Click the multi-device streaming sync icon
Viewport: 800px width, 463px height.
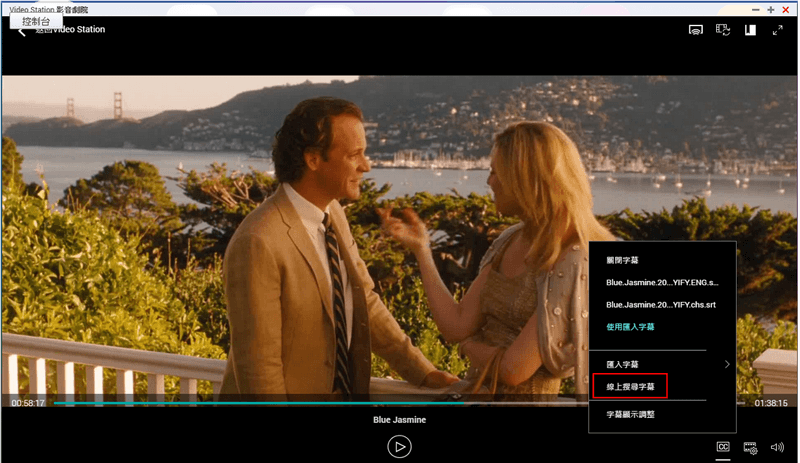723,30
